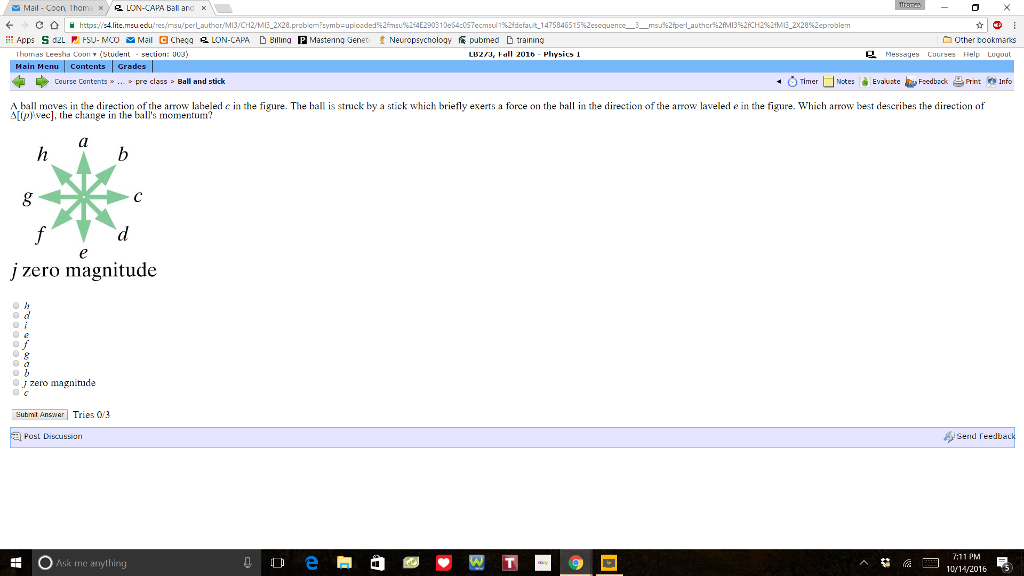Open the Main Menu item

pyautogui.click(x=37, y=67)
